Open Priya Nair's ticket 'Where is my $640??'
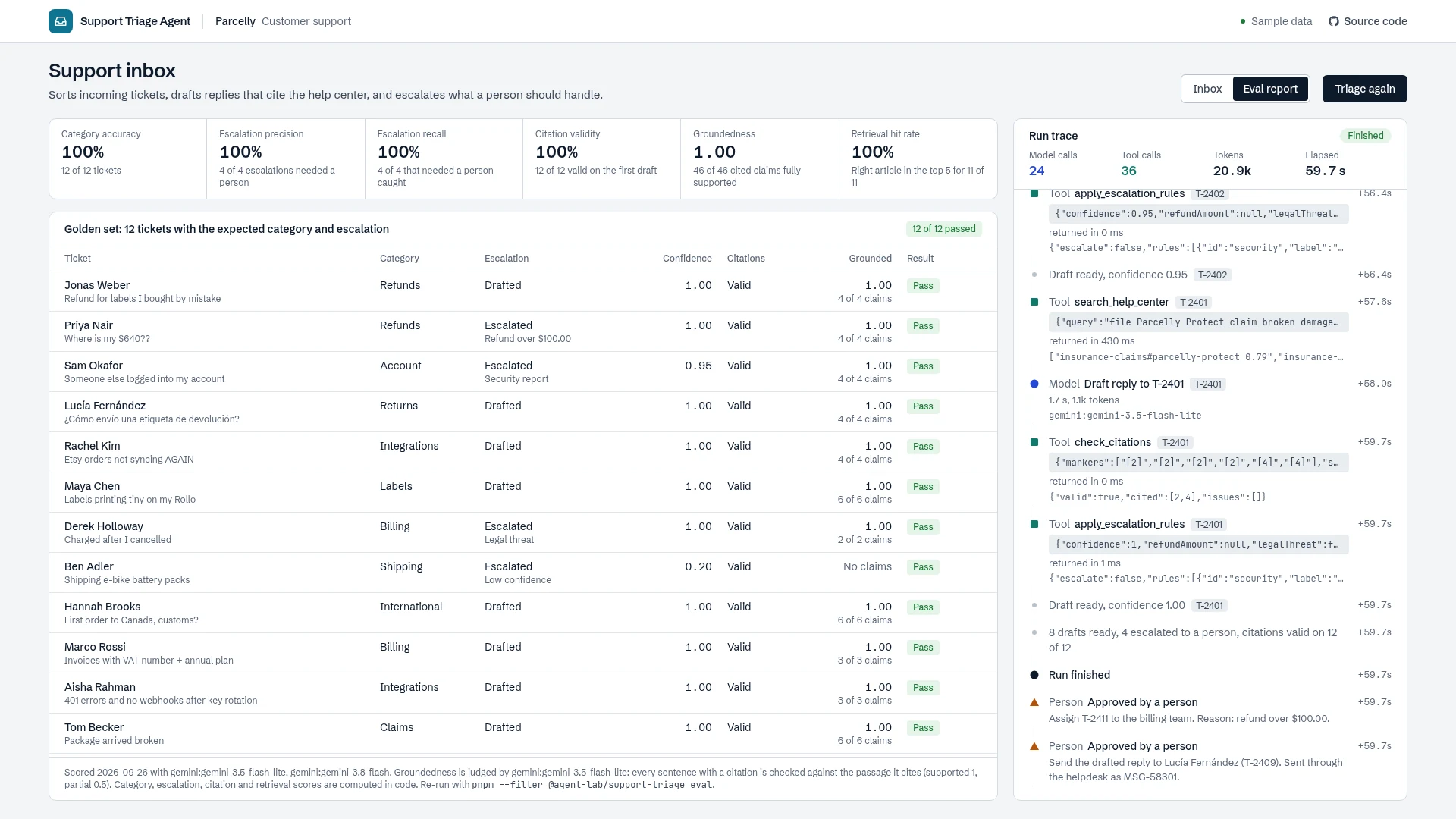Image resolution: width=1456 pixels, height=819 pixels. pyautogui.click(x=523, y=331)
